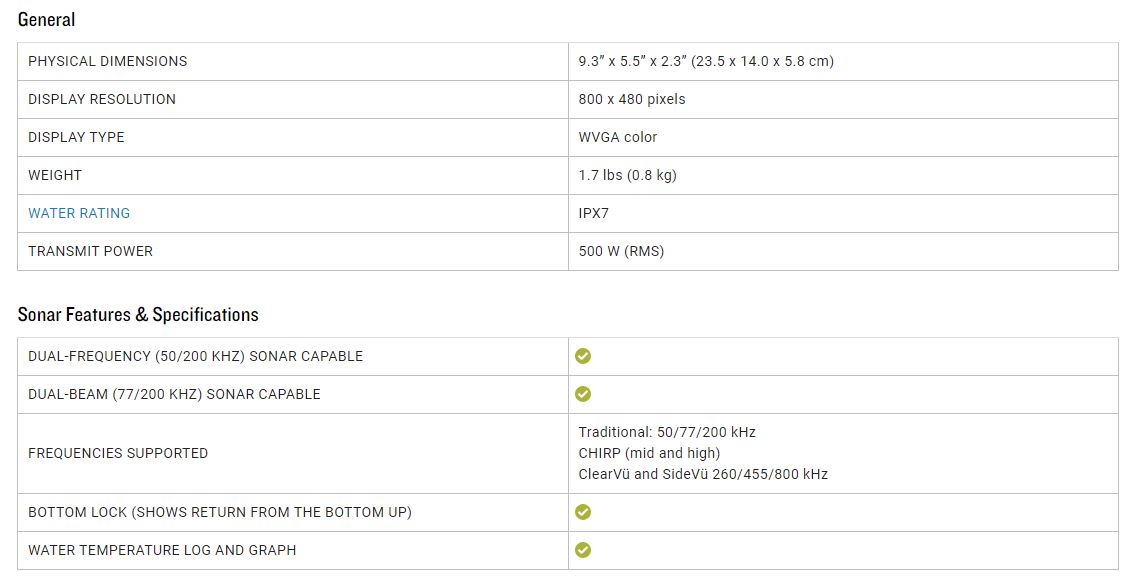Screen dimensions: 1131x582
Task: Click the General section heading
Action: click(x=46, y=19)
